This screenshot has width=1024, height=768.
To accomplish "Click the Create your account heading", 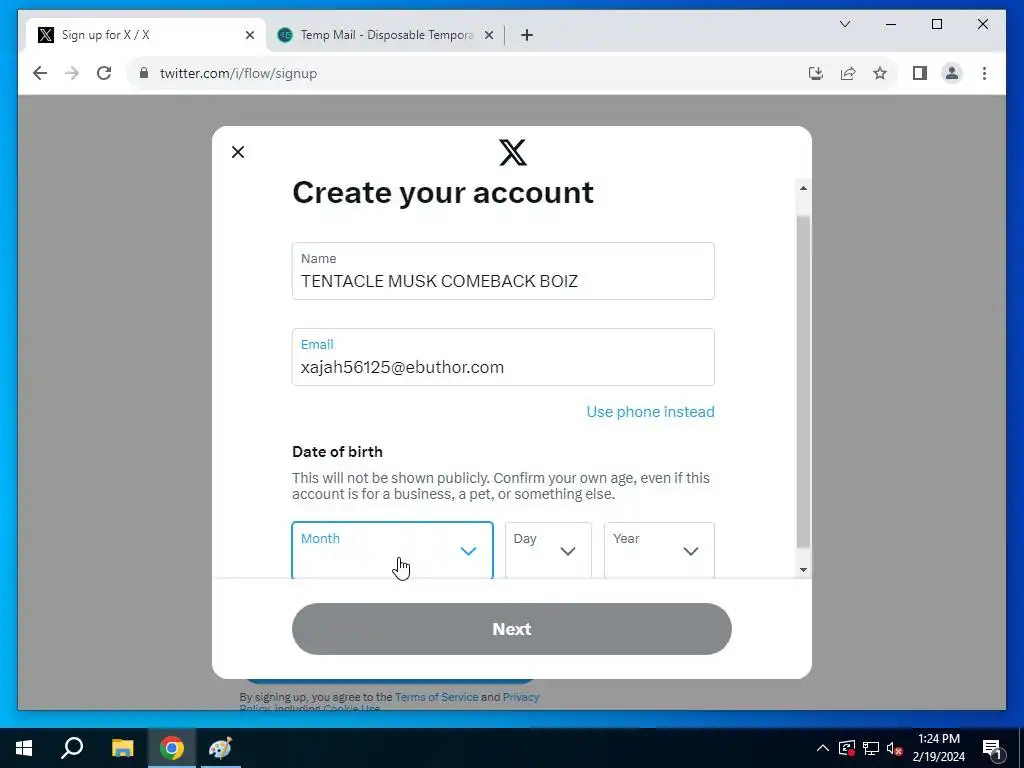I will click(x=443, y=193).
